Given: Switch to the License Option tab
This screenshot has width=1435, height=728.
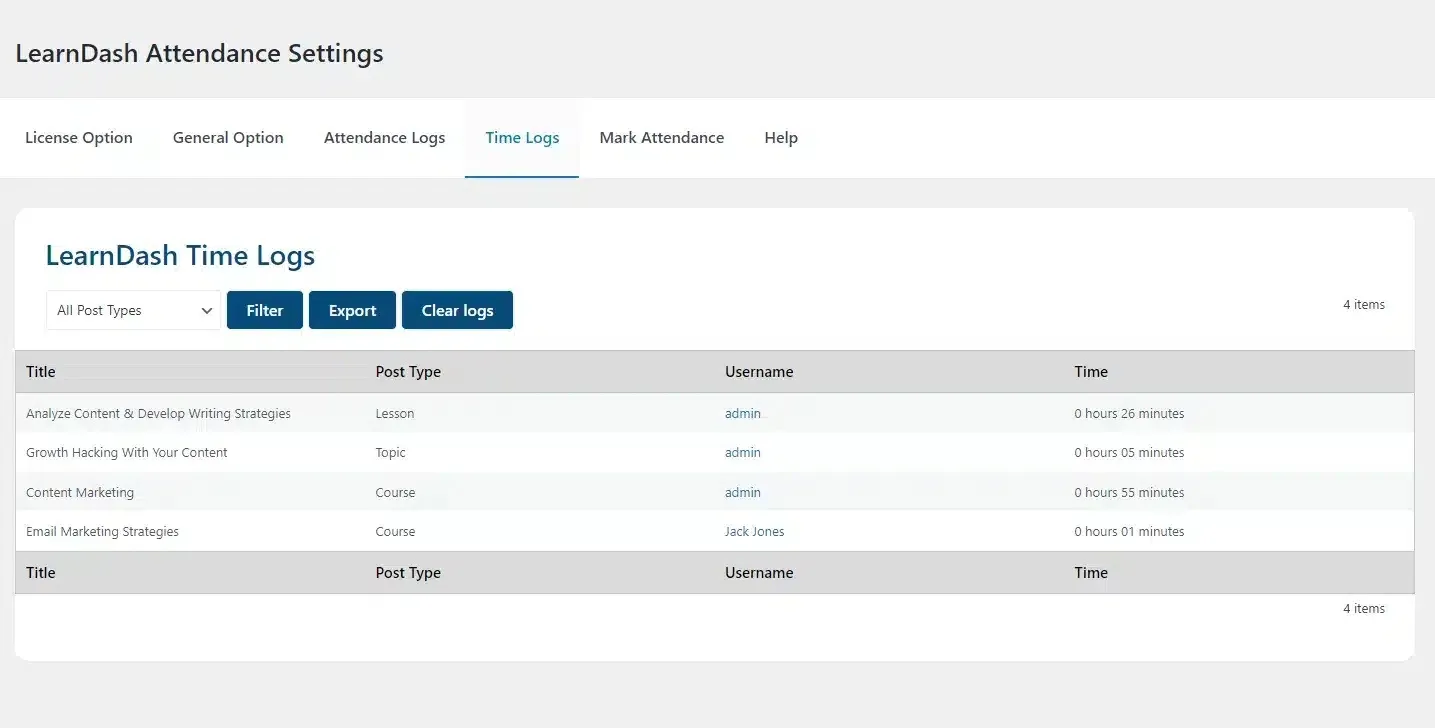Looking at the screenshot, I should (79, 137).
